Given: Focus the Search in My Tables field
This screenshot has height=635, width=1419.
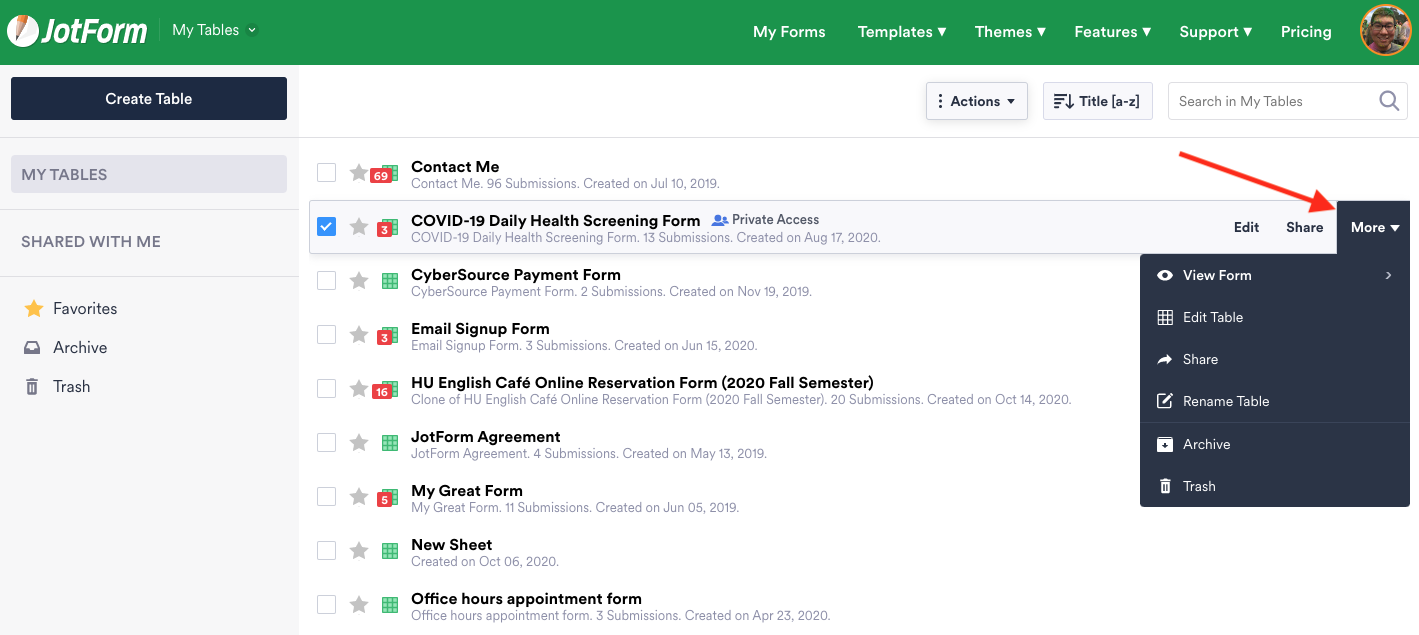Looking at the screenshot, I should (x=1270, y=101).
